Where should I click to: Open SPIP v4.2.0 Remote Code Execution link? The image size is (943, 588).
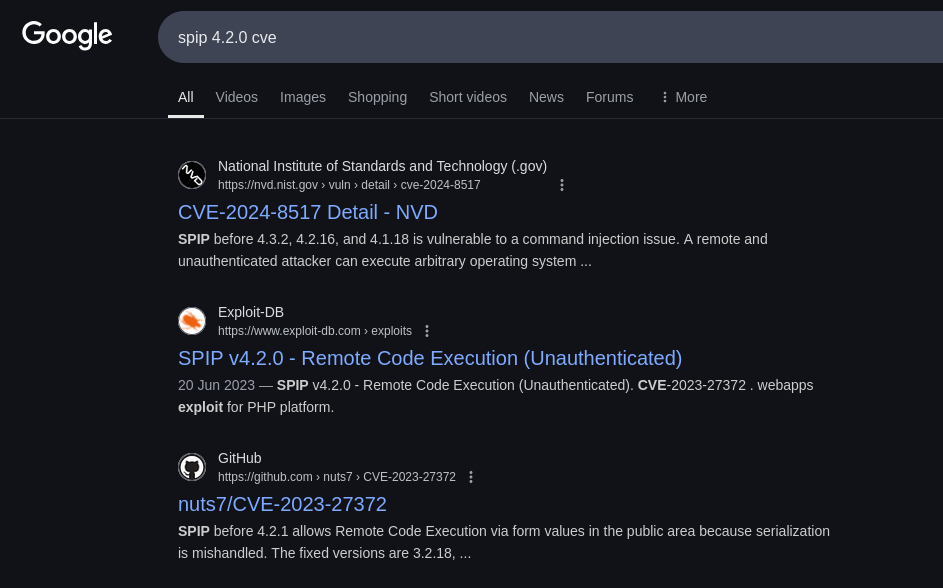[430, 358]
